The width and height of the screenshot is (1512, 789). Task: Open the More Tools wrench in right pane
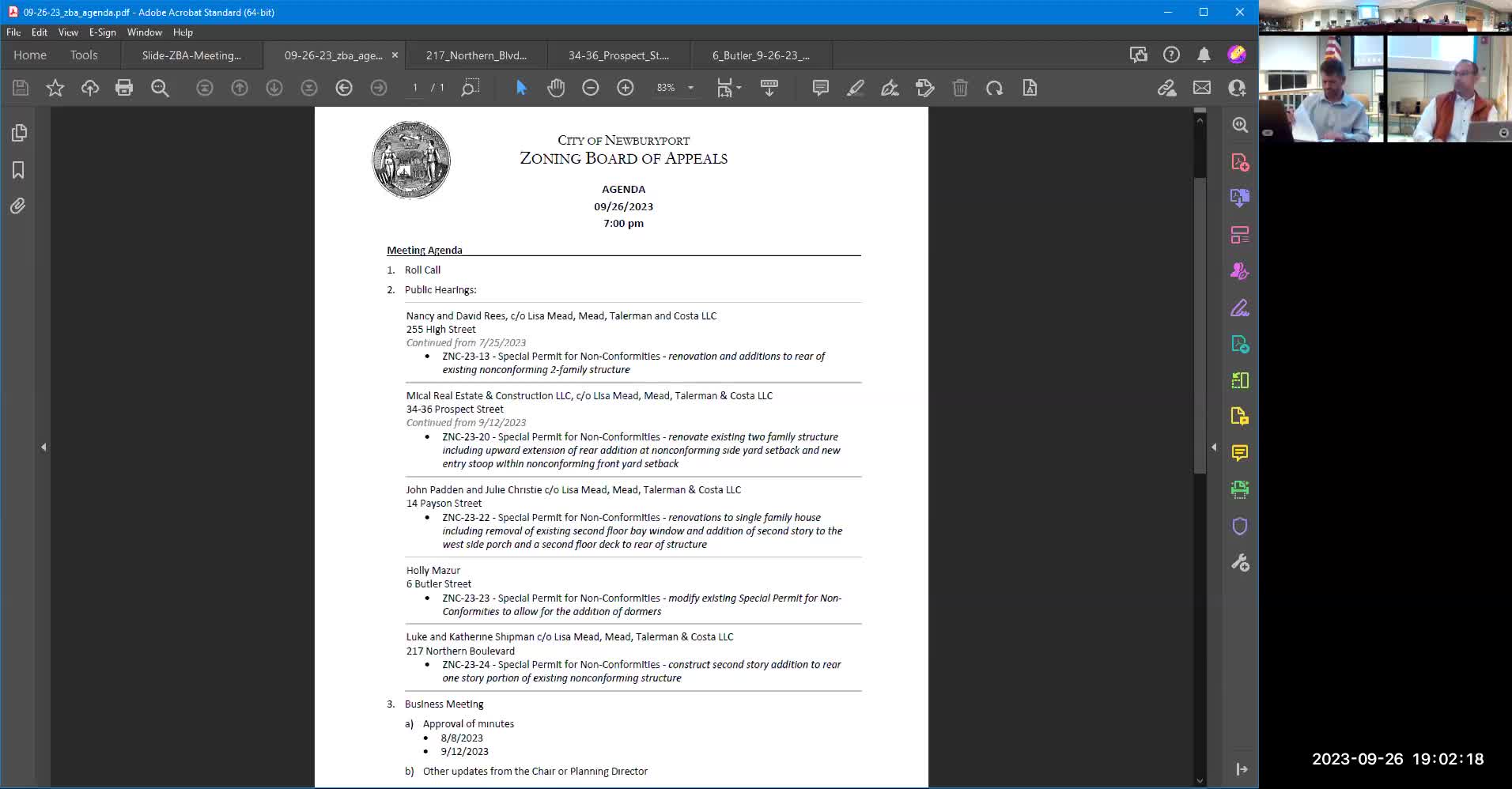click(1240, 563)
